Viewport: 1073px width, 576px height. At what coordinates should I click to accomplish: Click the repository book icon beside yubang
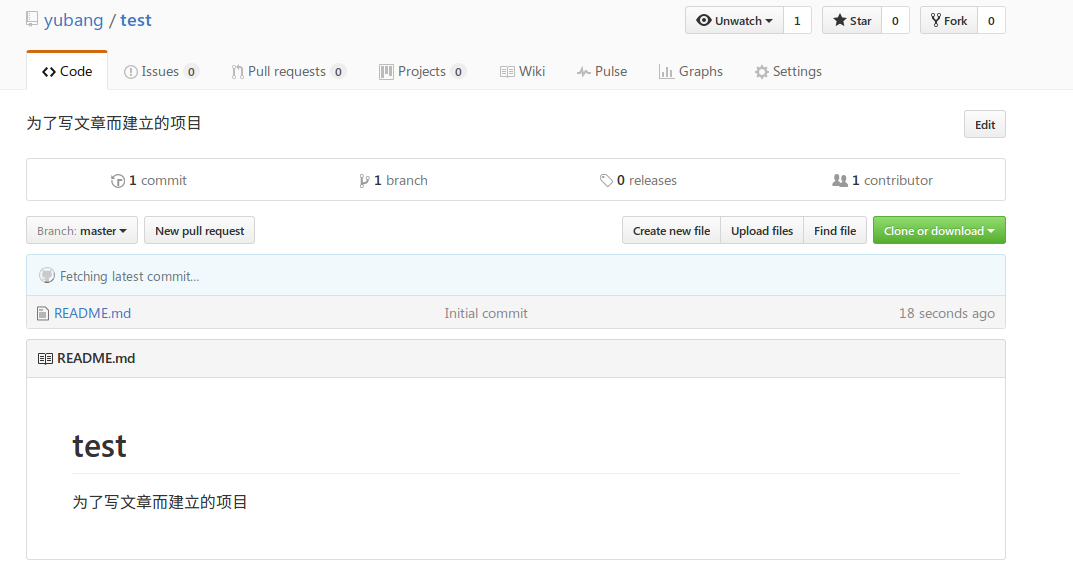coord(32,19)
